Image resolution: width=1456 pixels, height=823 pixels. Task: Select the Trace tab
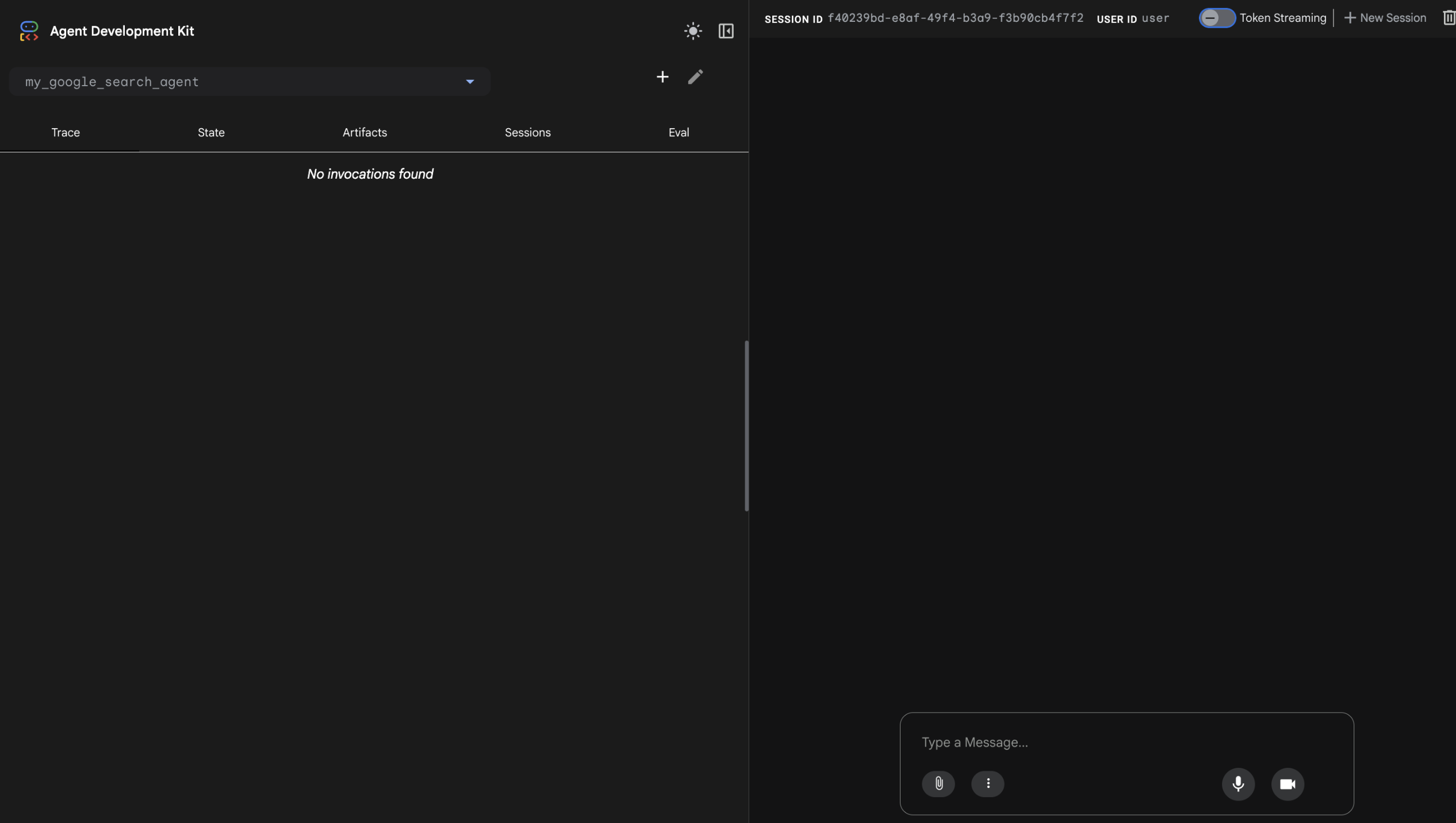[x=65, y=132]
